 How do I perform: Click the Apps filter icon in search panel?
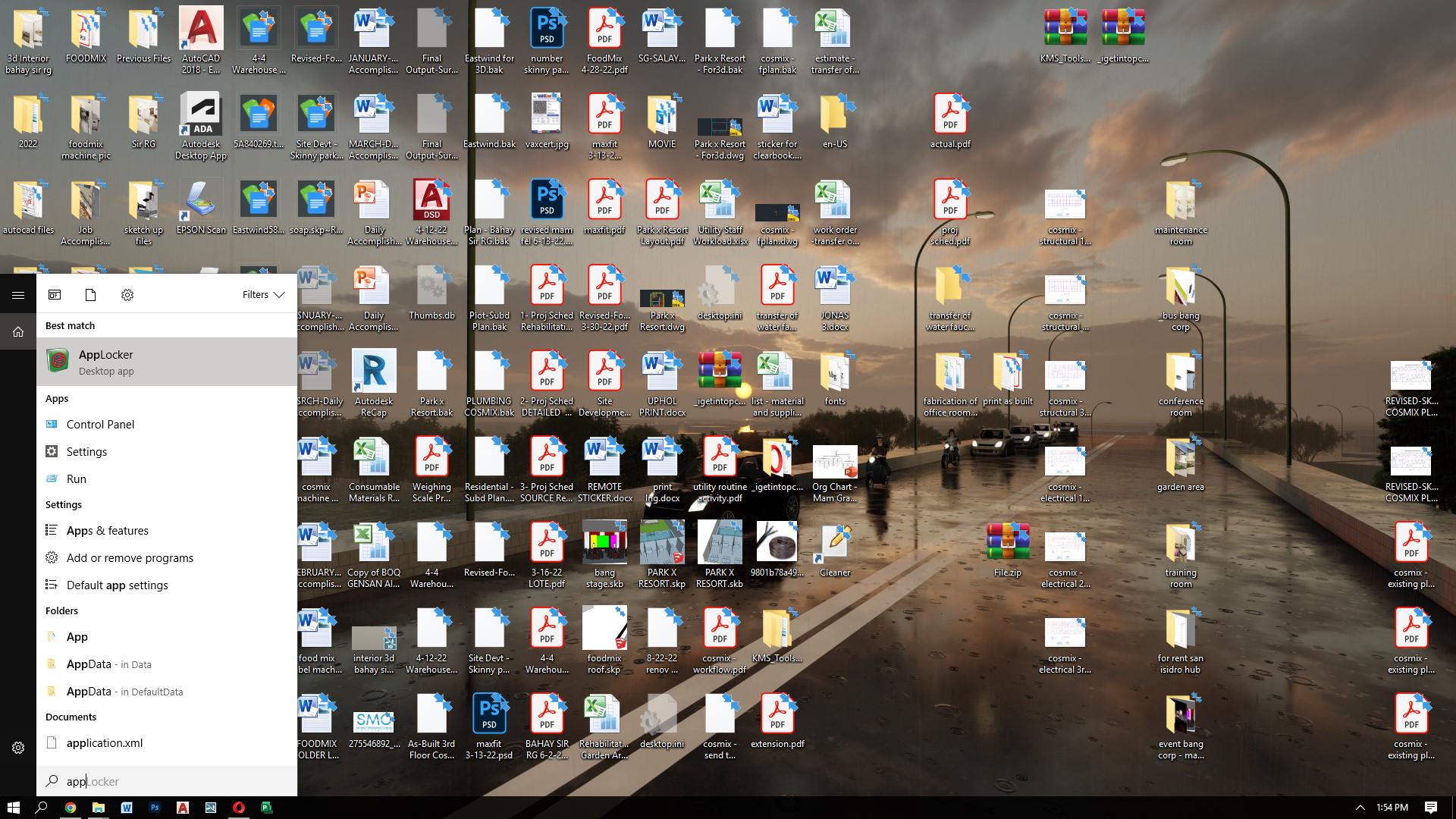coord(55,295)
